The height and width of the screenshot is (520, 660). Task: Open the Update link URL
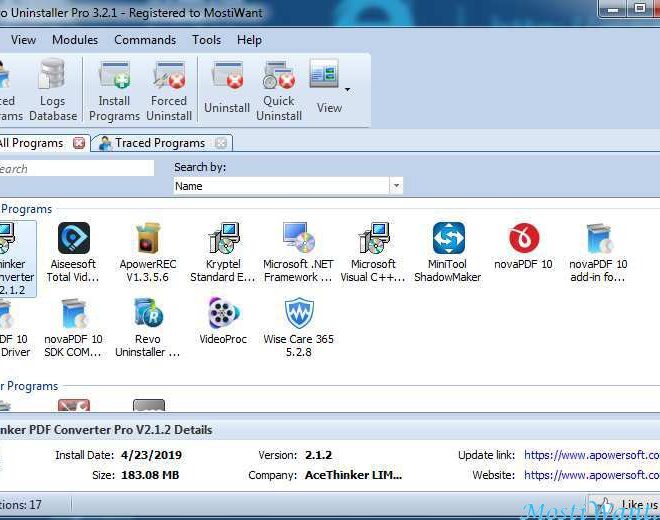point(591,455)
